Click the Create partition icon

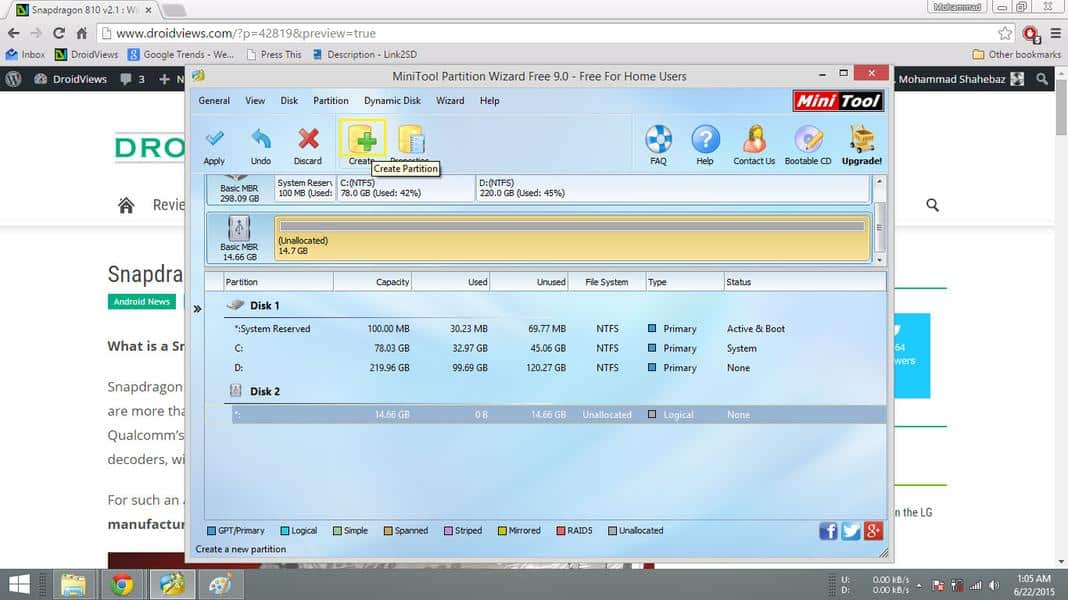click(363, 140)
